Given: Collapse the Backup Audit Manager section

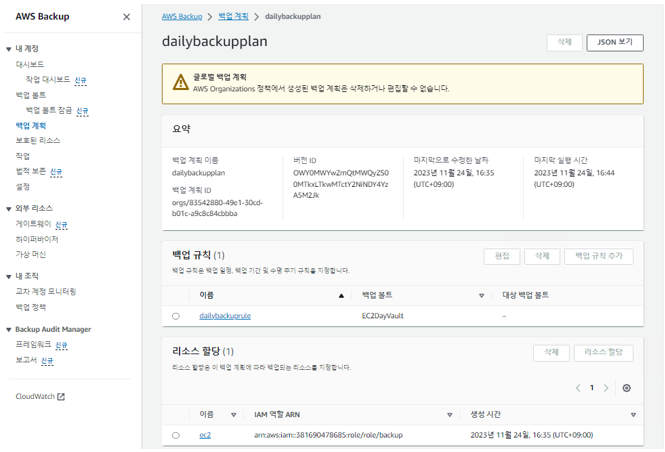Looking at the screenshot, I should (8, 330).
